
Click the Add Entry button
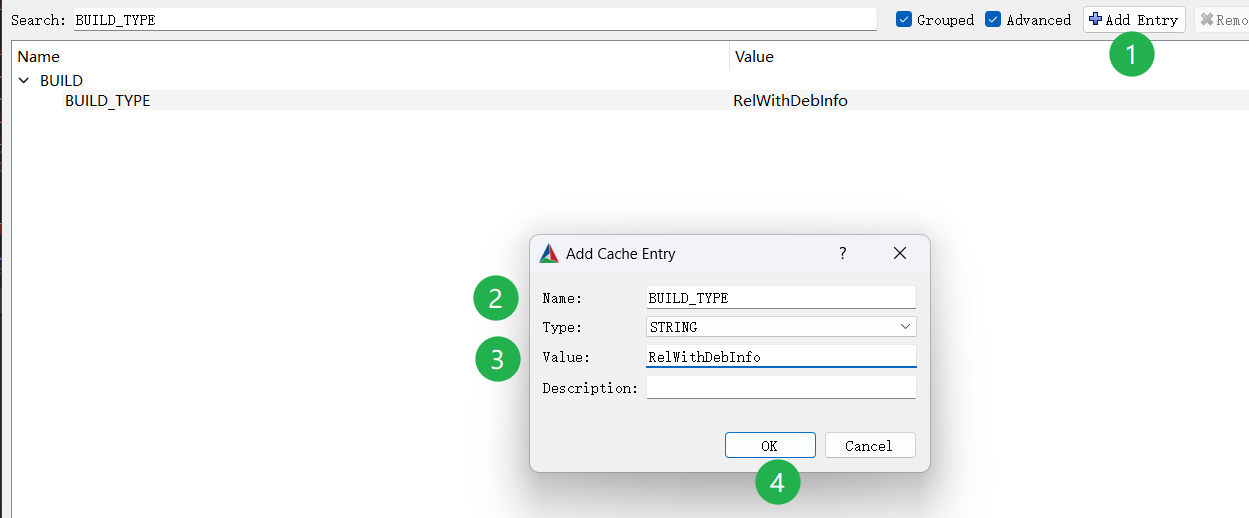tap(1134, 20)
